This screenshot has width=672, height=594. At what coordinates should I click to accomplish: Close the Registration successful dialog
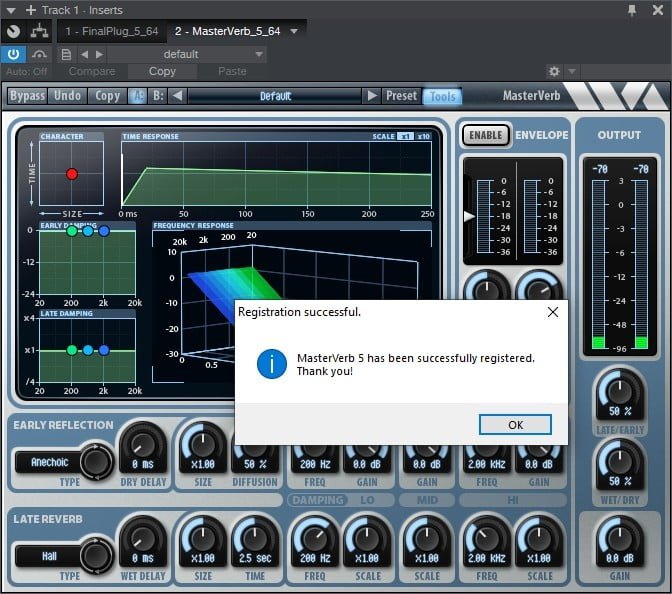coord(553,312)
